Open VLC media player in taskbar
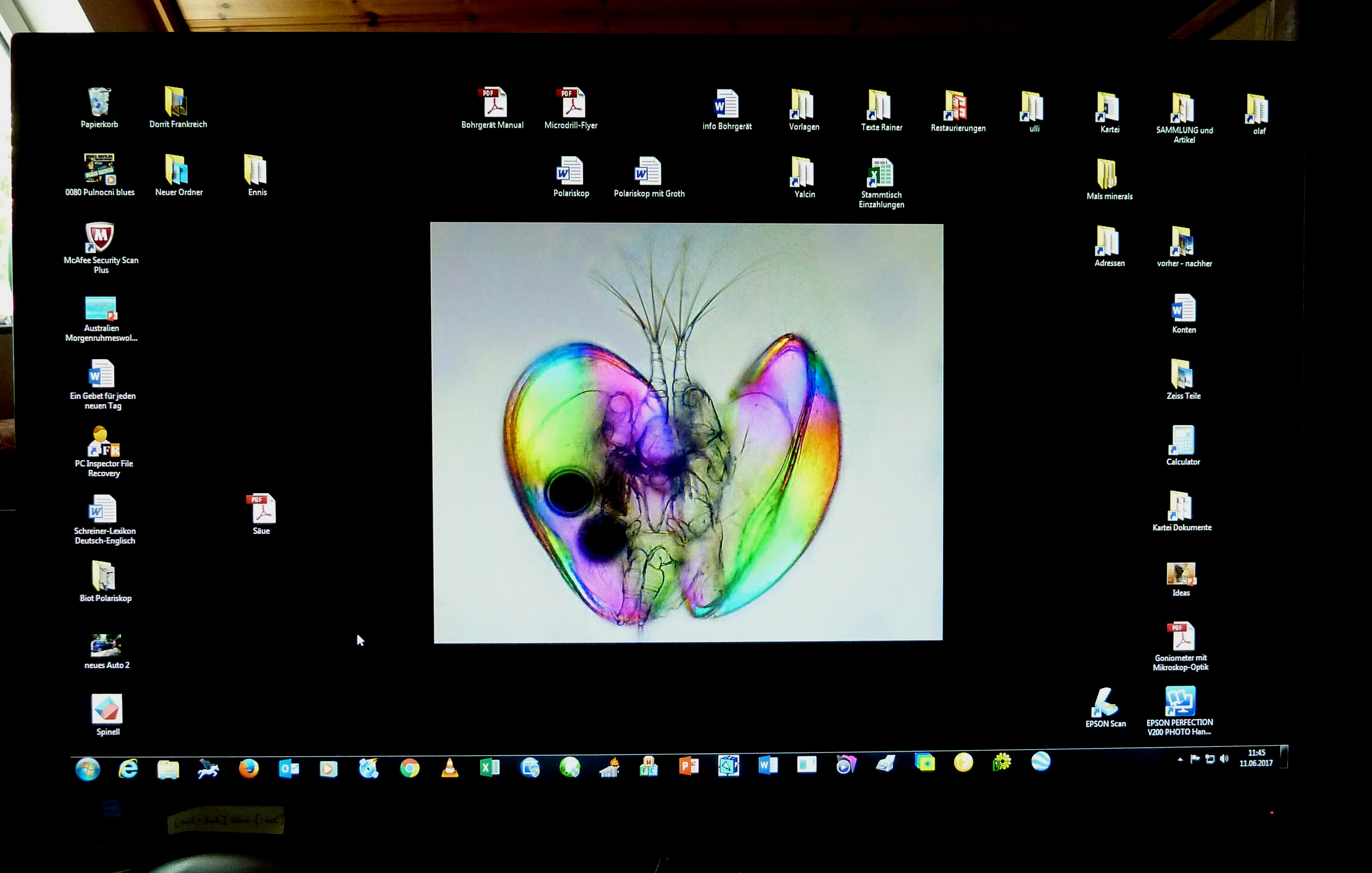Image resolution: width=1372 pixels, height=873 pixels. click(450, 768)
